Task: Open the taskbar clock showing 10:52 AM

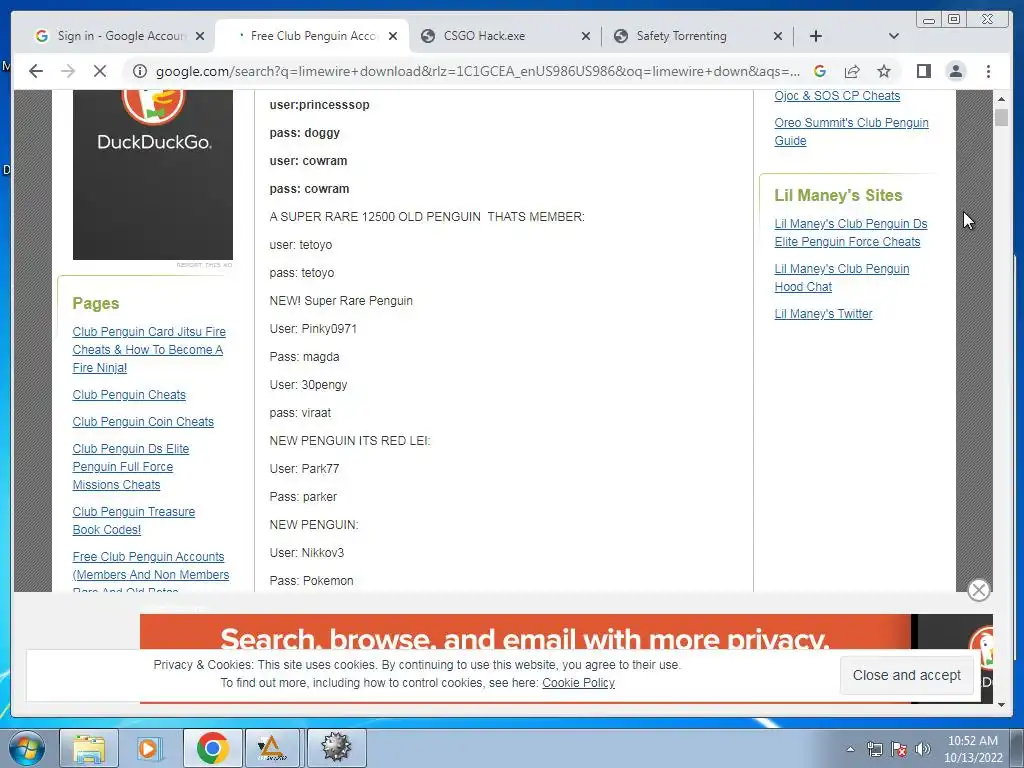Action: (x=972, y=749)
